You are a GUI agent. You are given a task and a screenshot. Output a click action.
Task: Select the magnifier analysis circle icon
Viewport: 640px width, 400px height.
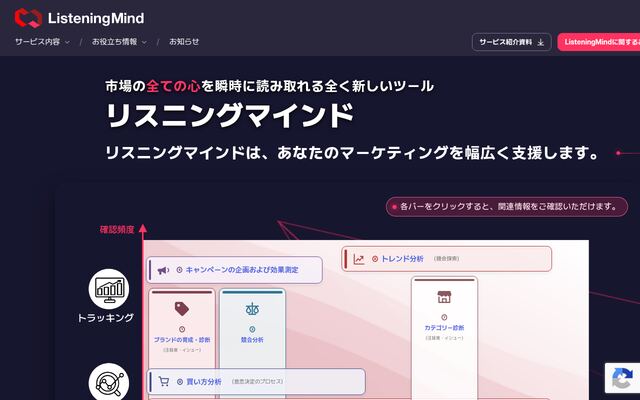(x=109, y=382)
